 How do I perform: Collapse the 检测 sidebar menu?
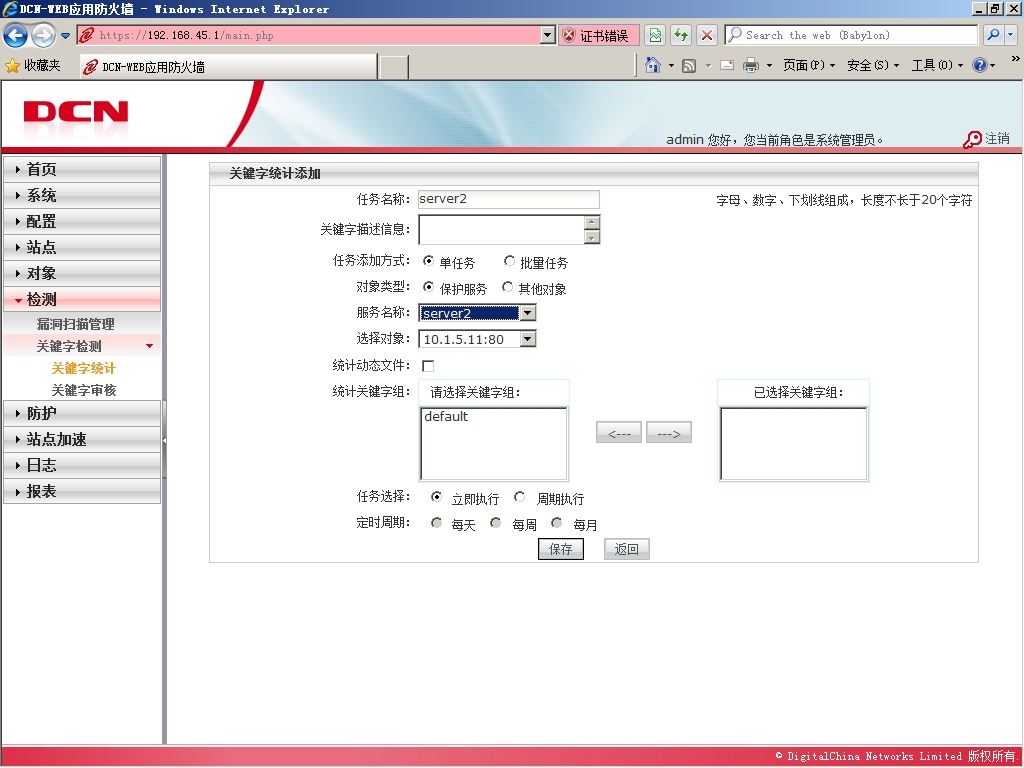coord(82,300)
